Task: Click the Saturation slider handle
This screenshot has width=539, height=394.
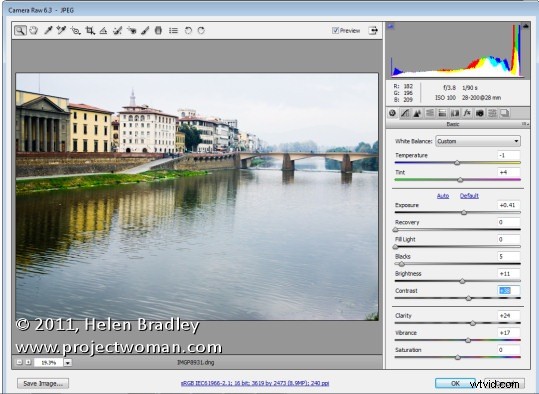Action: point(458,358)
